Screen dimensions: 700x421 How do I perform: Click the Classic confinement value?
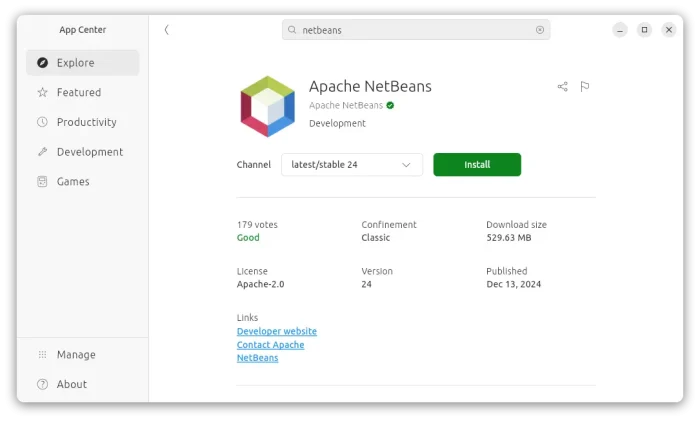pyautogui.click(x=375, y=238)
